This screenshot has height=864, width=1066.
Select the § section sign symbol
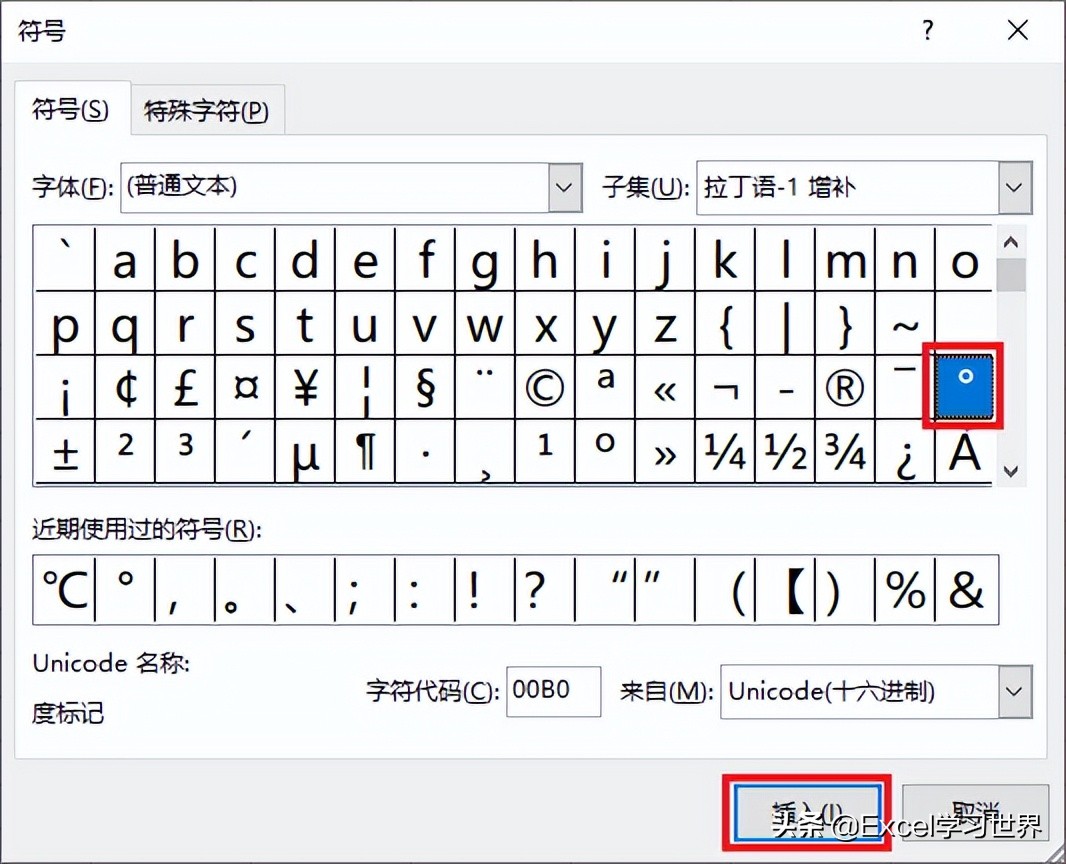pos(425,388)
